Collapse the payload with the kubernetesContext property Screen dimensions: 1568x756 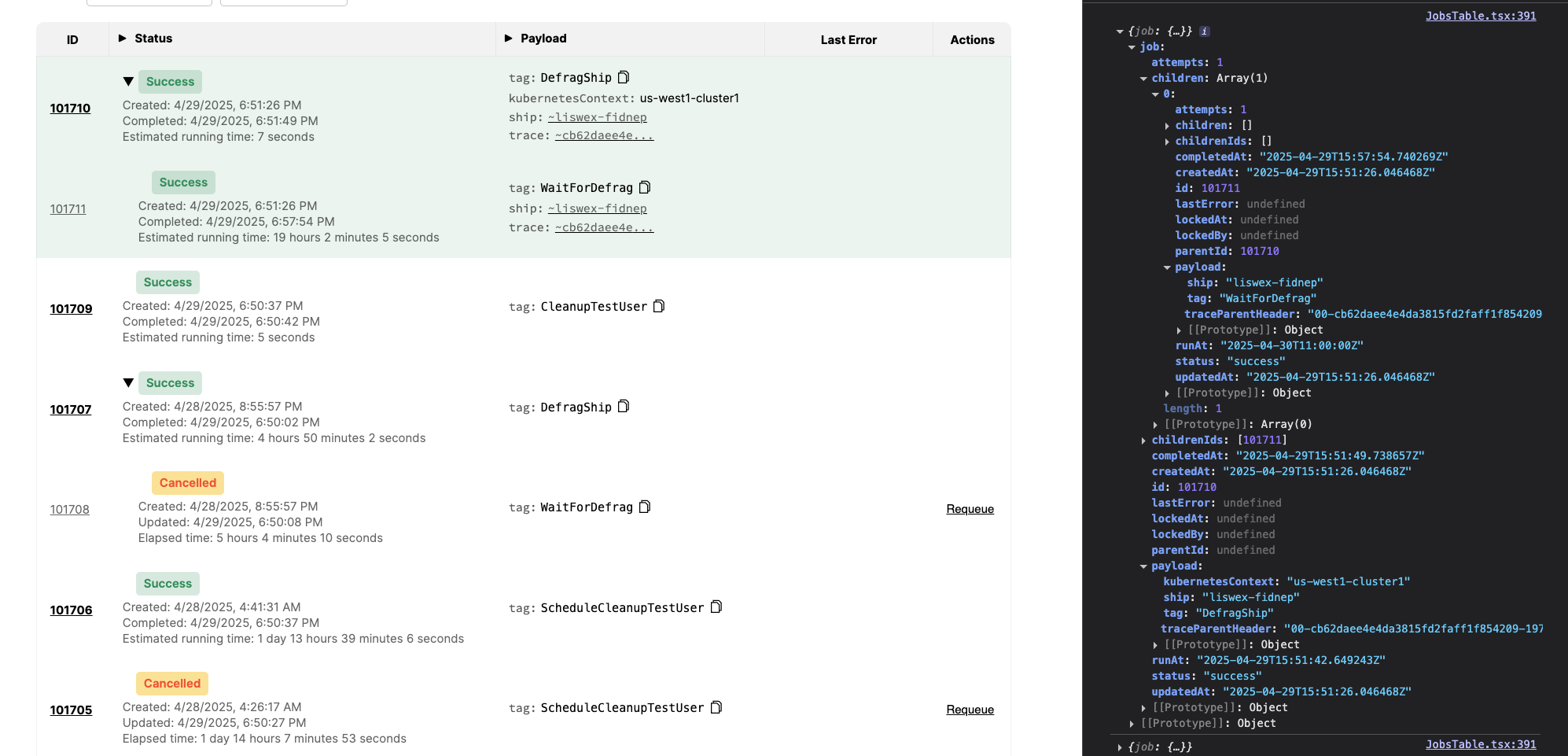tap(1143, 566)
